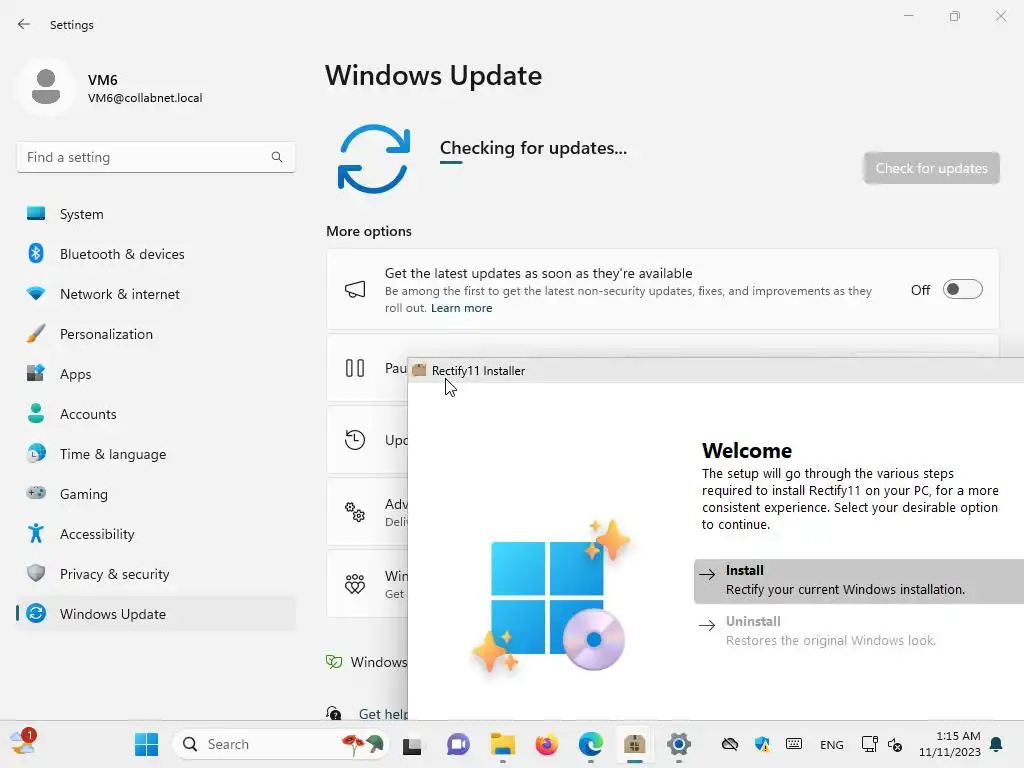
Task: Click the megaphone icon for latest updates
Action: (355, 289)
